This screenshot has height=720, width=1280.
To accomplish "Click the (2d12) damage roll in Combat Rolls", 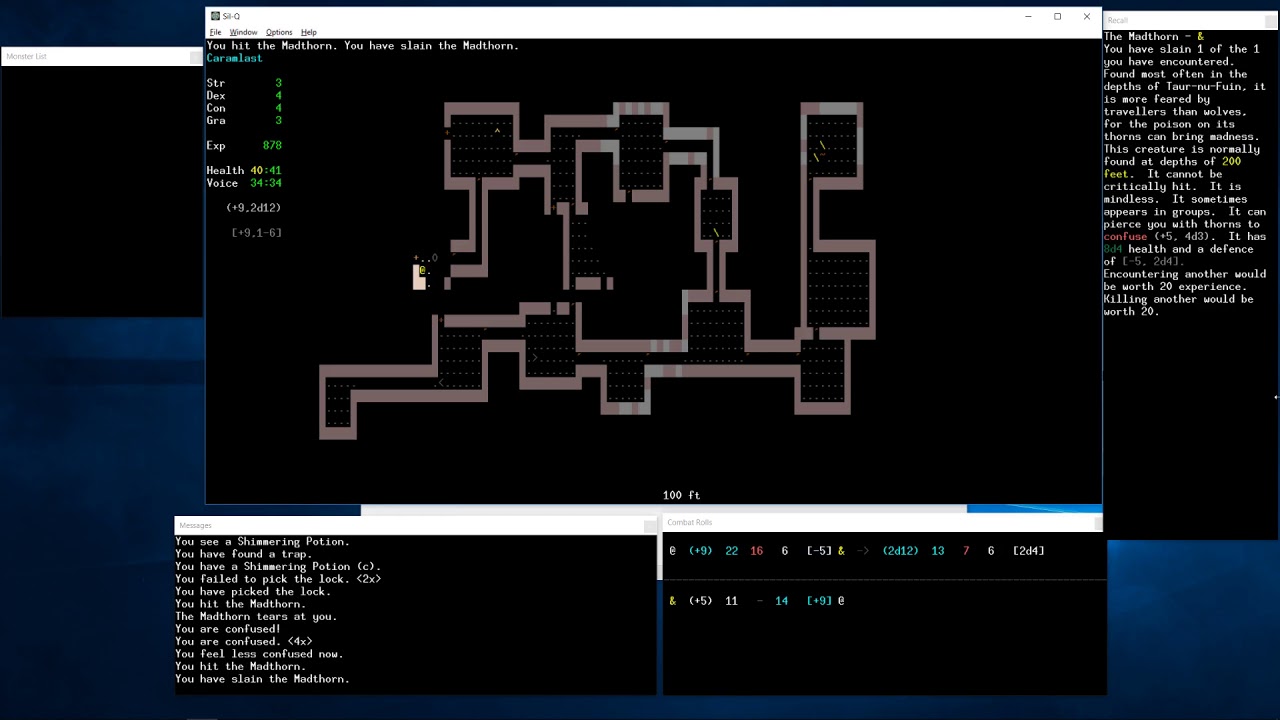I will (x=900, y=551).
